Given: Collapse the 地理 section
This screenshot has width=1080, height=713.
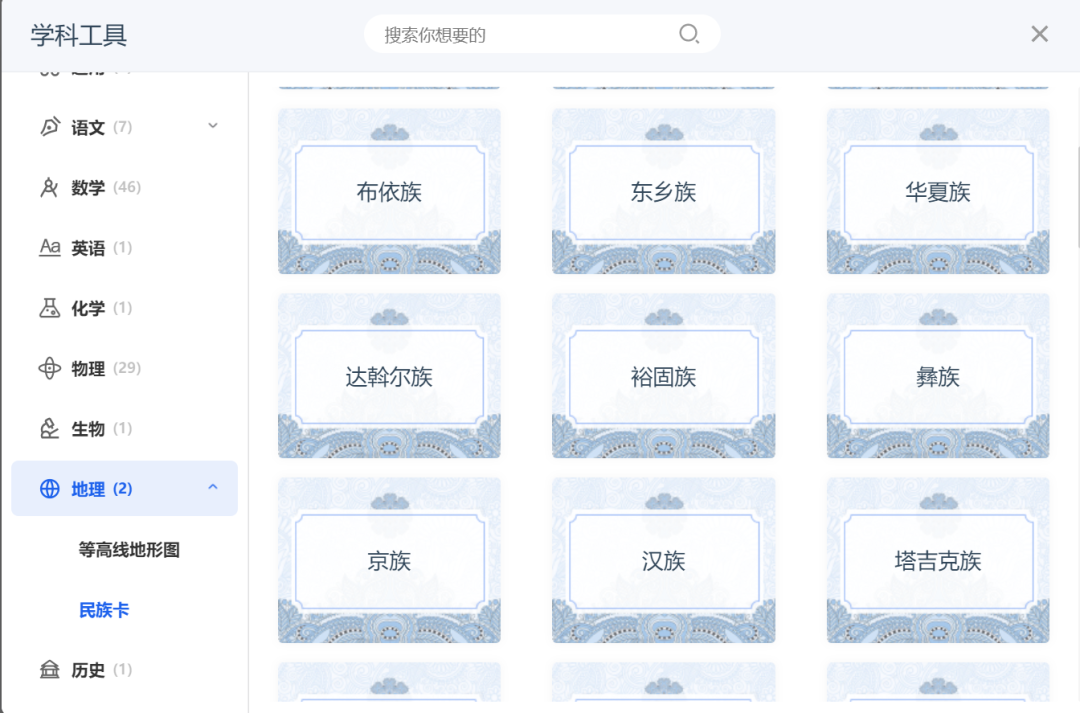Looking at the screenshot, I should pos(211,489).
